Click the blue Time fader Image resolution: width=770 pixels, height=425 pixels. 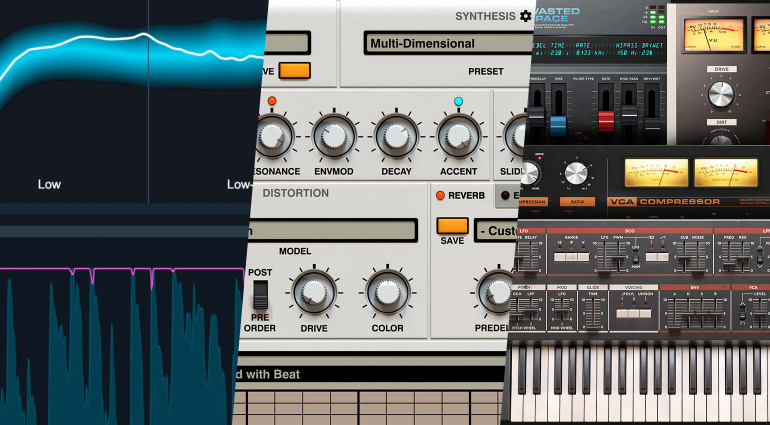click(x=557, y=125)
